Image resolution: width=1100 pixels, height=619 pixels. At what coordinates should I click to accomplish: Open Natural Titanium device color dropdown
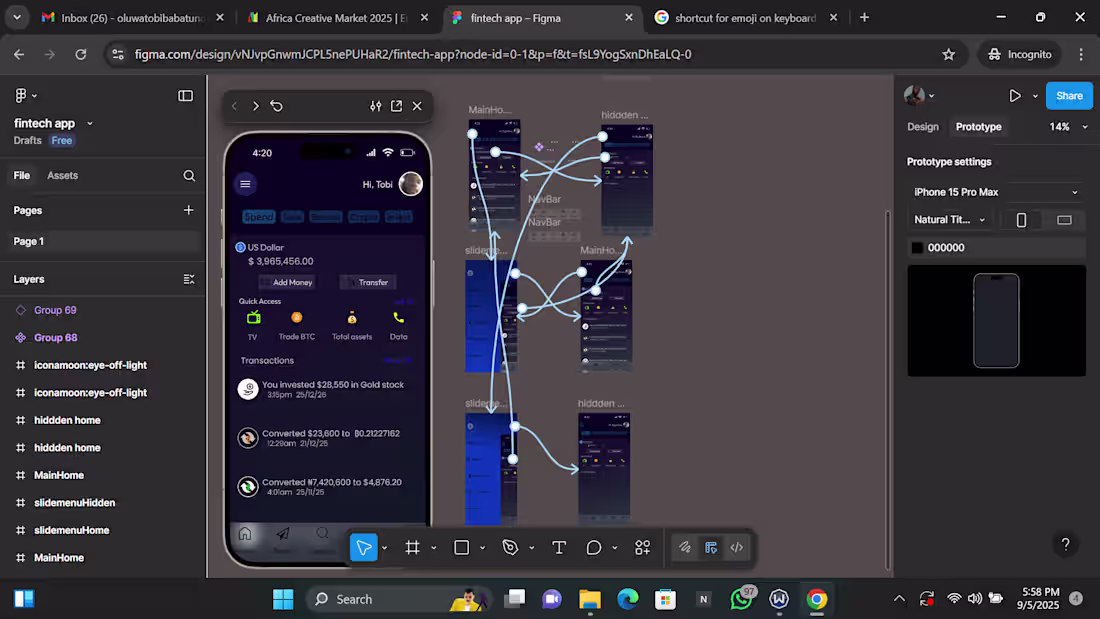[x=951, y=220]
